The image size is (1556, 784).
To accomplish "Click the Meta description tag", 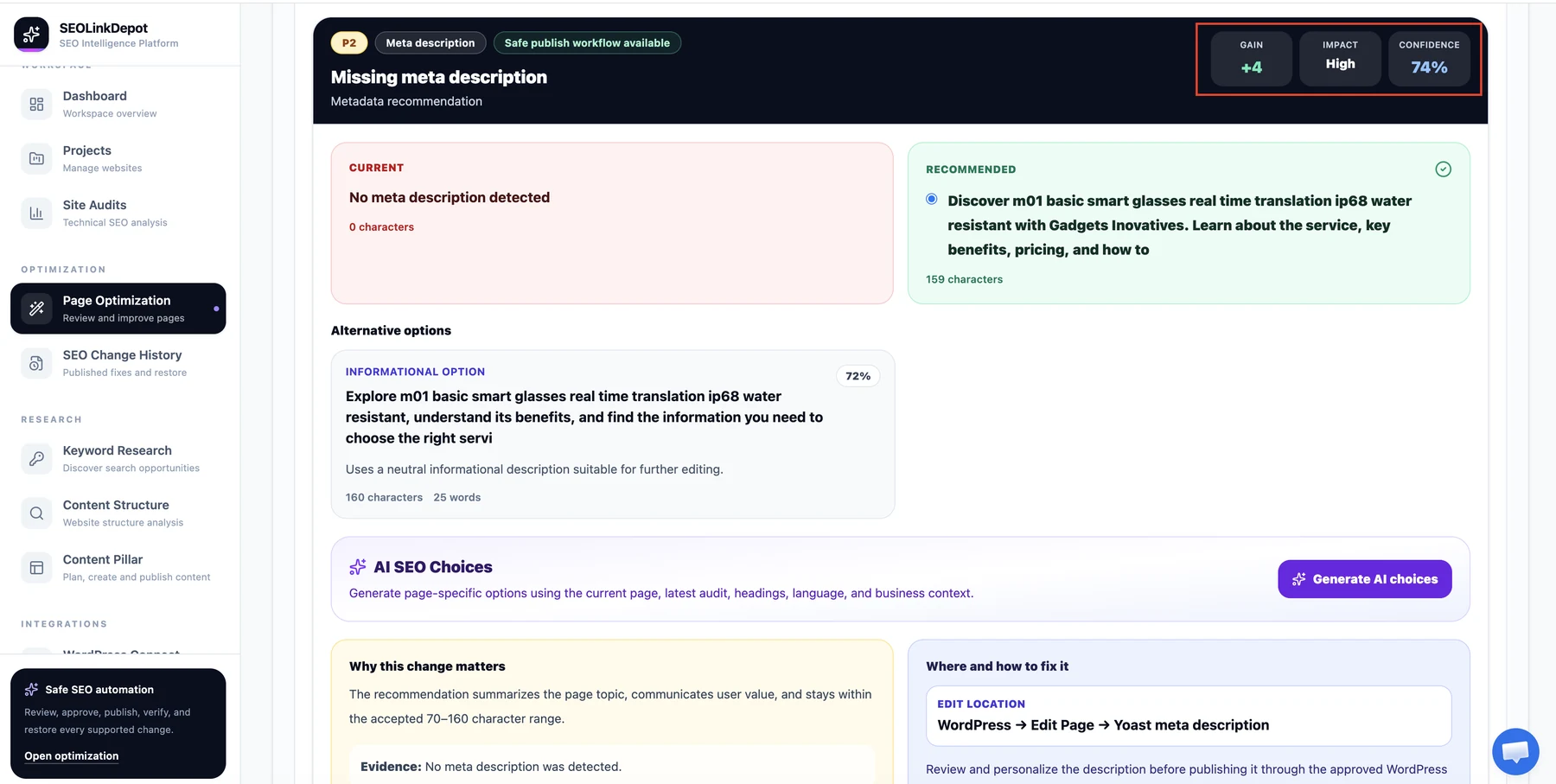I will pos(430,43).
